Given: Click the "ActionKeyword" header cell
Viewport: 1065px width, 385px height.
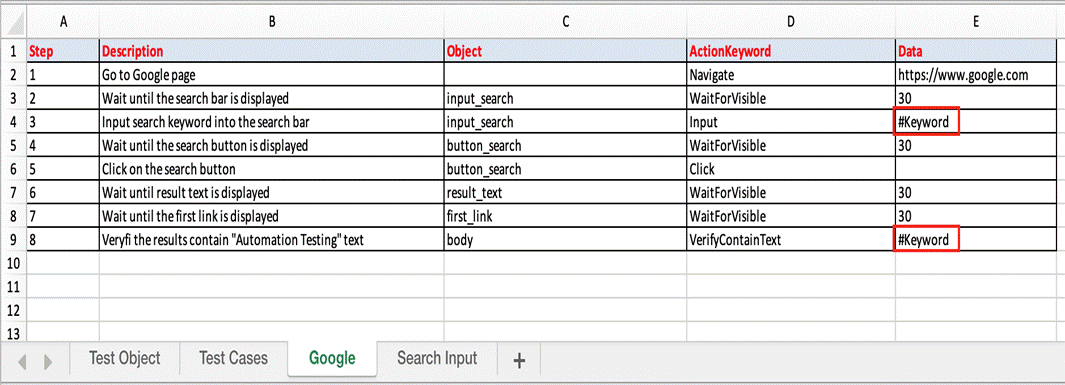Looking at the screenshot, I should 791,51.
